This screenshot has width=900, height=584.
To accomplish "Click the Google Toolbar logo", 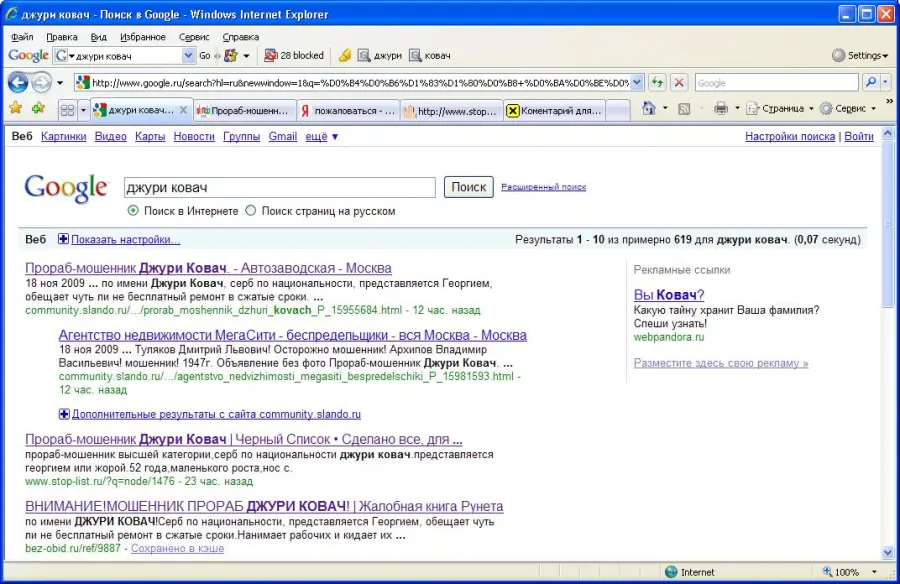I will pyautogui.click(x=28, y=56).
